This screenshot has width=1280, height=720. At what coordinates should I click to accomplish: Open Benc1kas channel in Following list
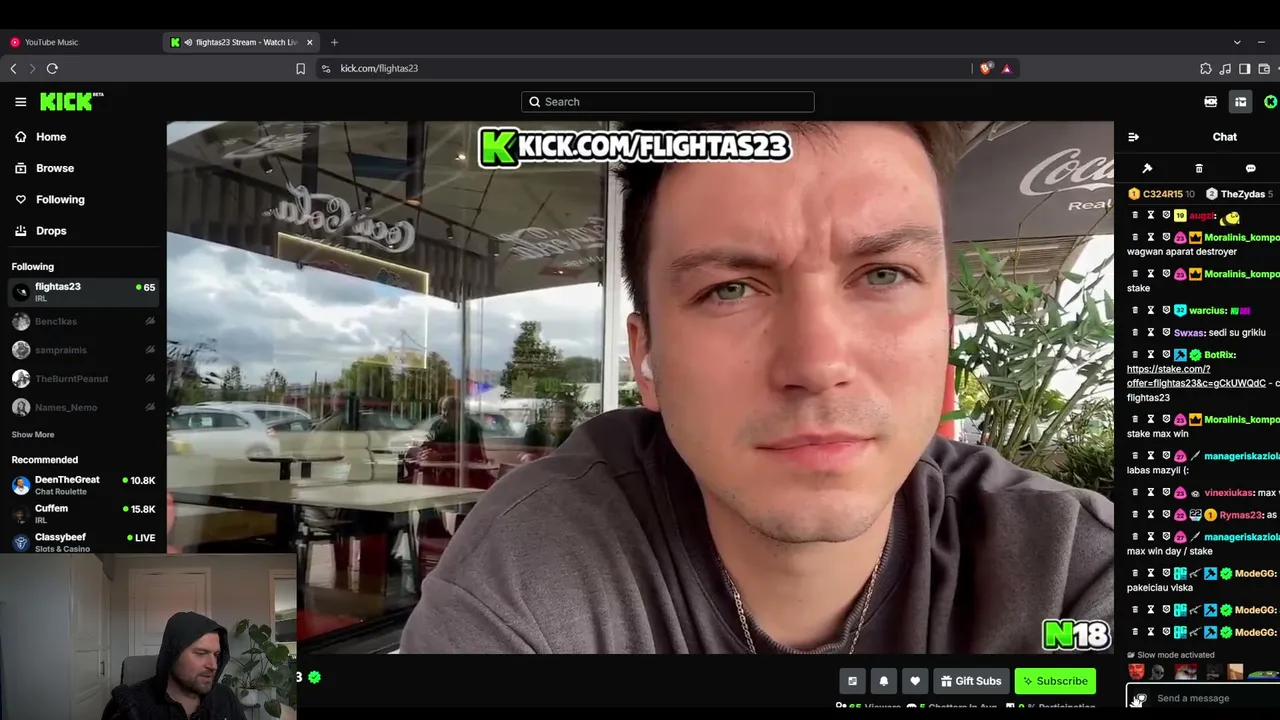tap(83, 321)
